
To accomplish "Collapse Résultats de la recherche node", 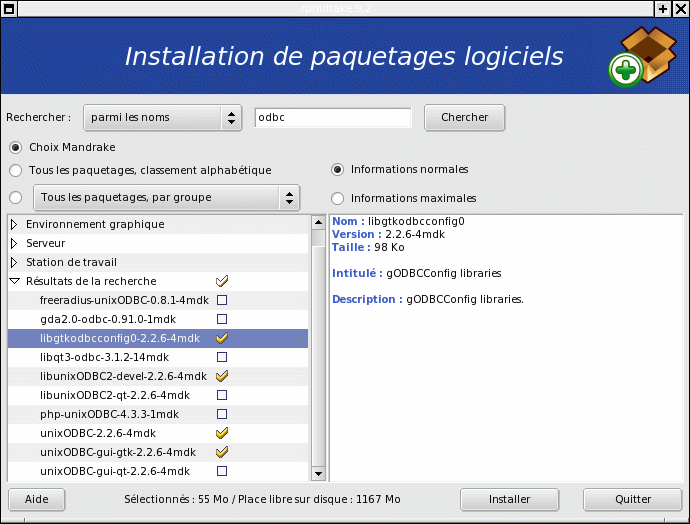I will tap(15, 281).
